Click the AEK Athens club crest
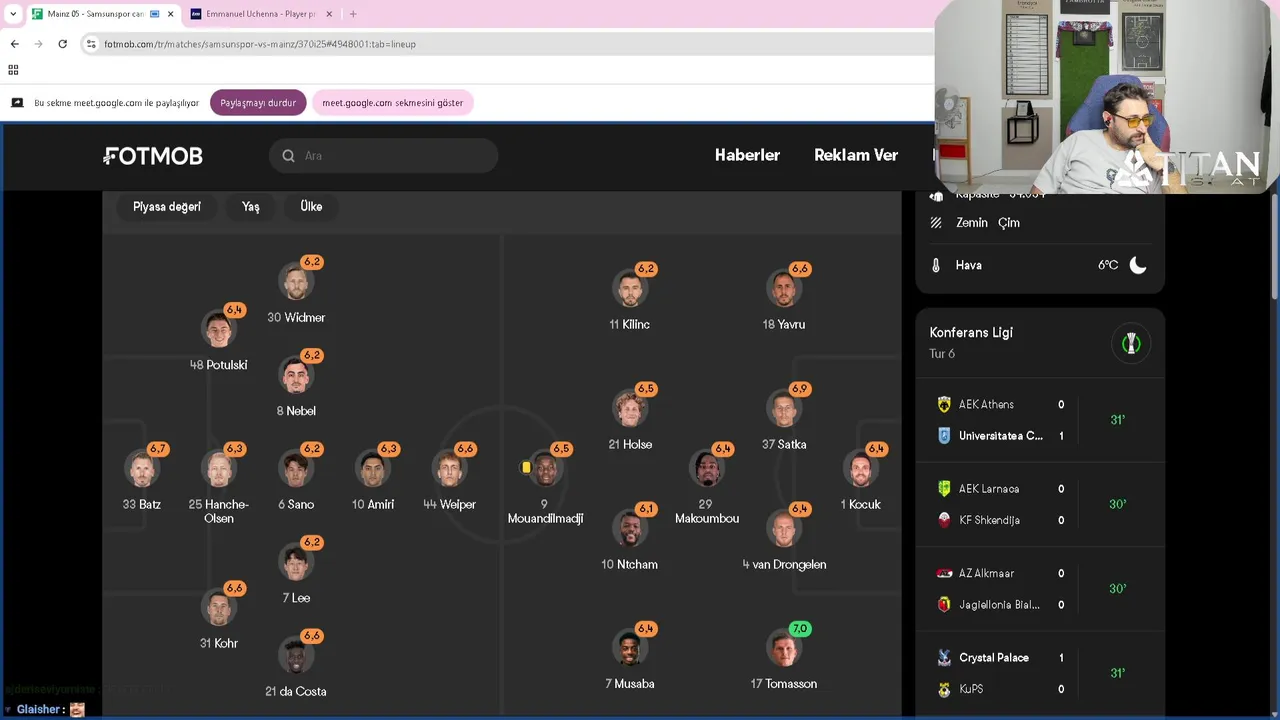Image resolution: width=1280 pixels, height=720 pixels. click(x=944, y=405)
